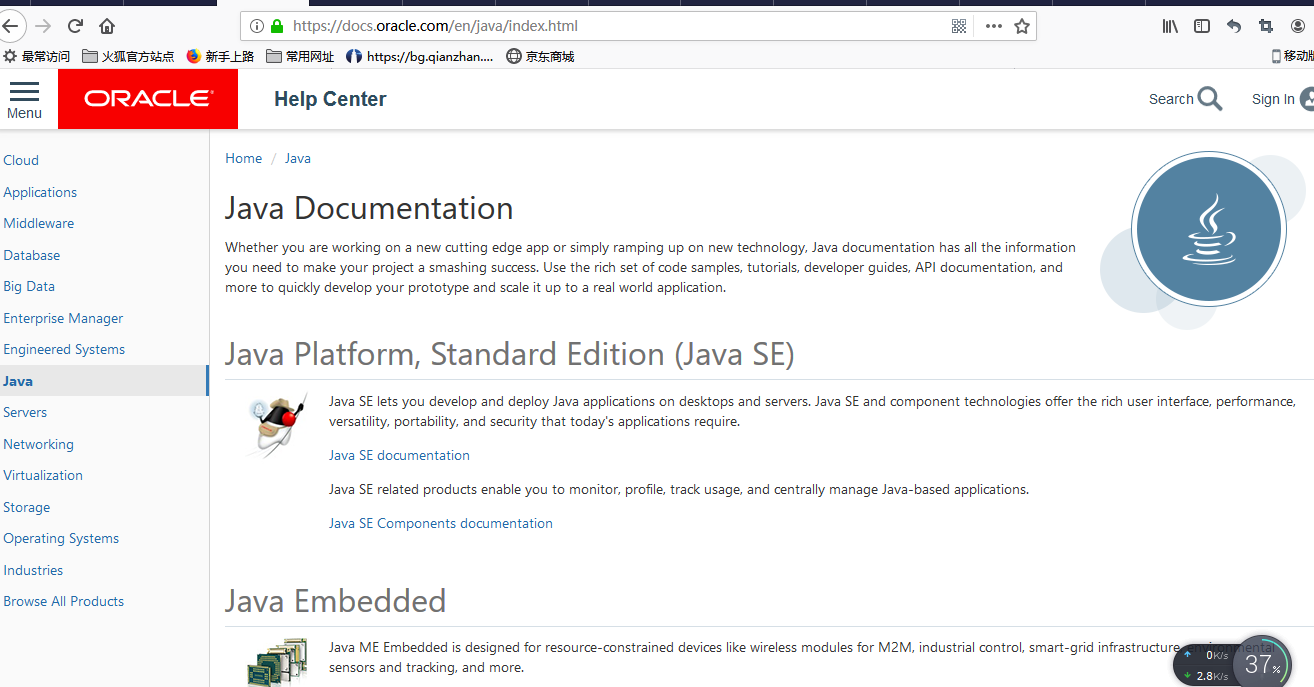The image size is (1314, 687).
Task: Go to the browser home icon
Action: click(x=107, y=26)
